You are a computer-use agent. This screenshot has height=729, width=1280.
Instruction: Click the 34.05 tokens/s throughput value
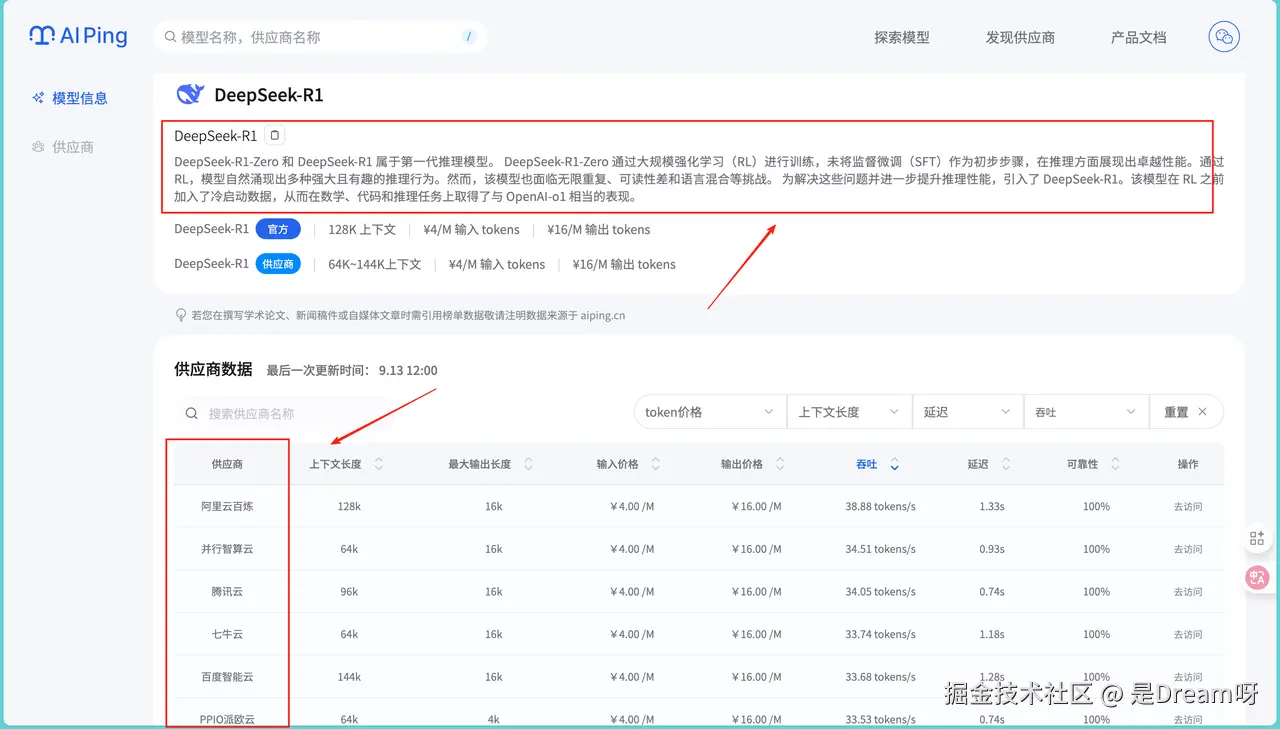click(880, 592)
